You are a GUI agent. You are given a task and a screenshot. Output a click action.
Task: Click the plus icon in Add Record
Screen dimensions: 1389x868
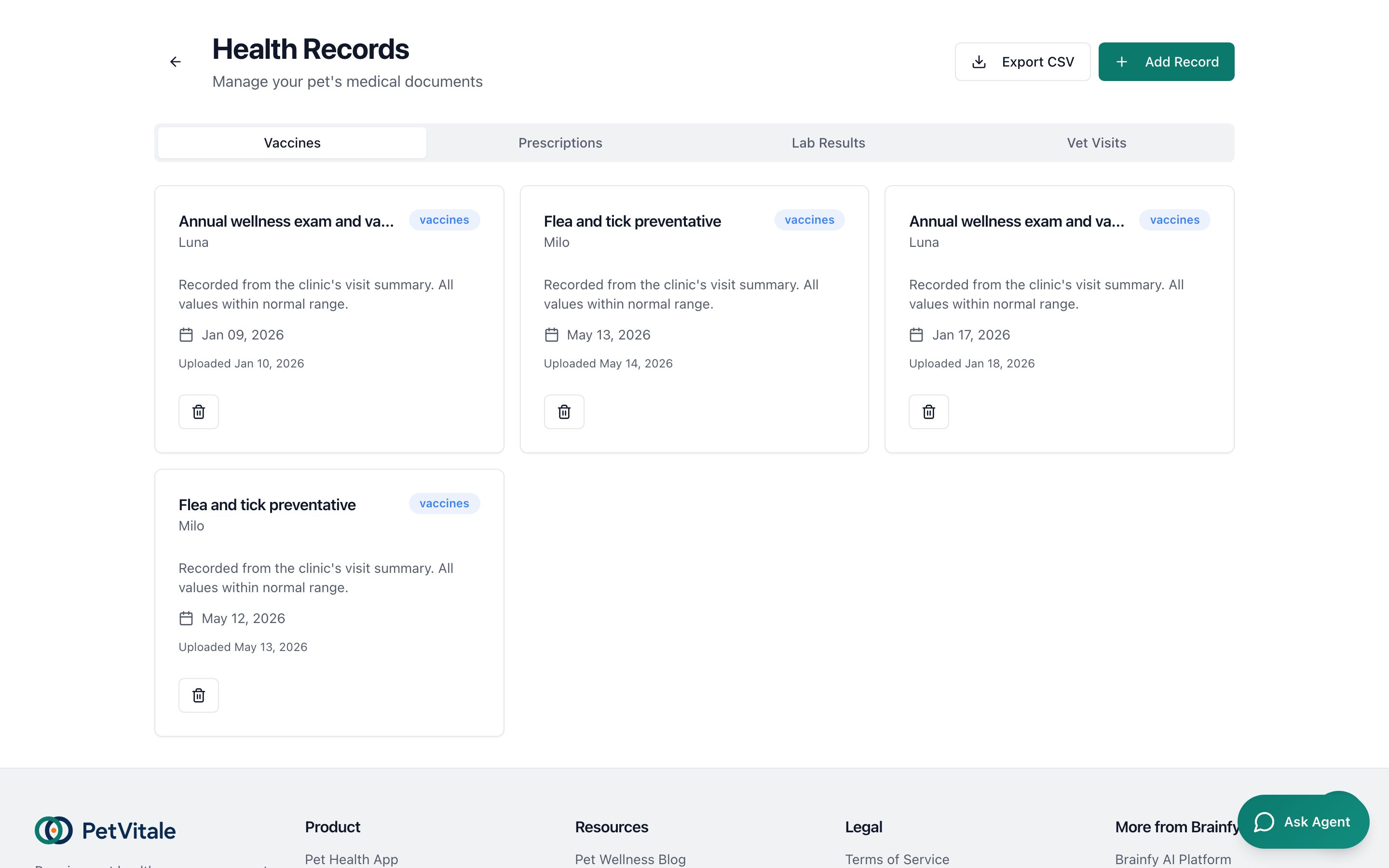1121,62
